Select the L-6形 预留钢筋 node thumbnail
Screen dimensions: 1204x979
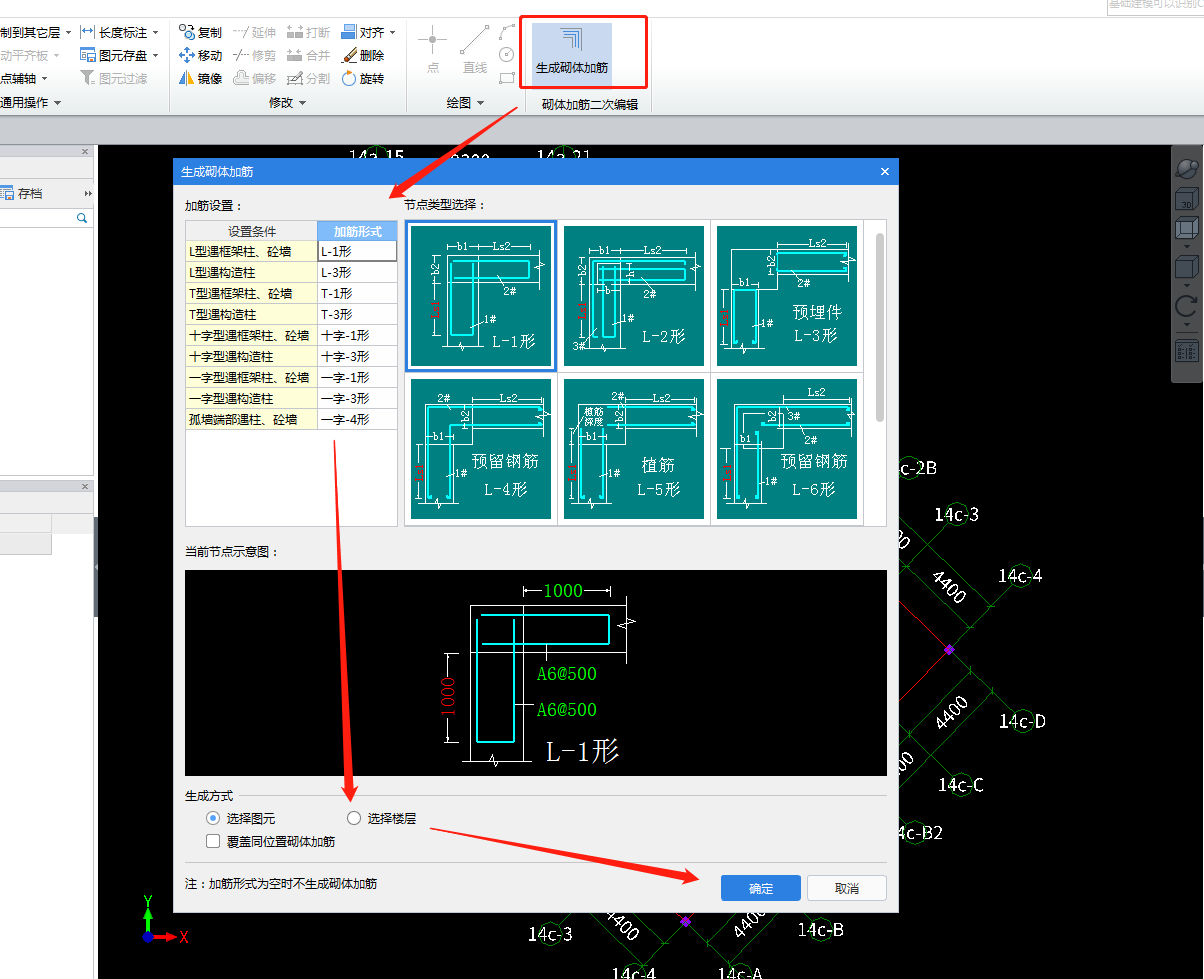point(787,449)
